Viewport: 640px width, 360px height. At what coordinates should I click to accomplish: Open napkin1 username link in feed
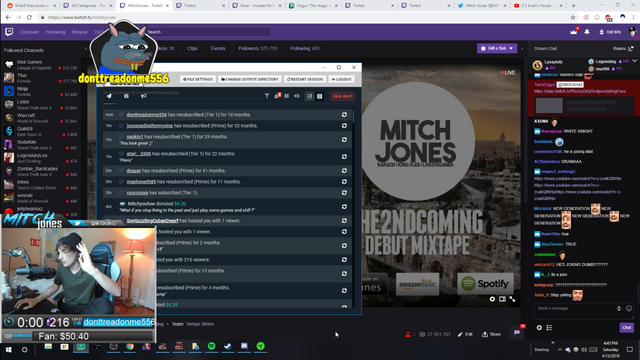135,137
